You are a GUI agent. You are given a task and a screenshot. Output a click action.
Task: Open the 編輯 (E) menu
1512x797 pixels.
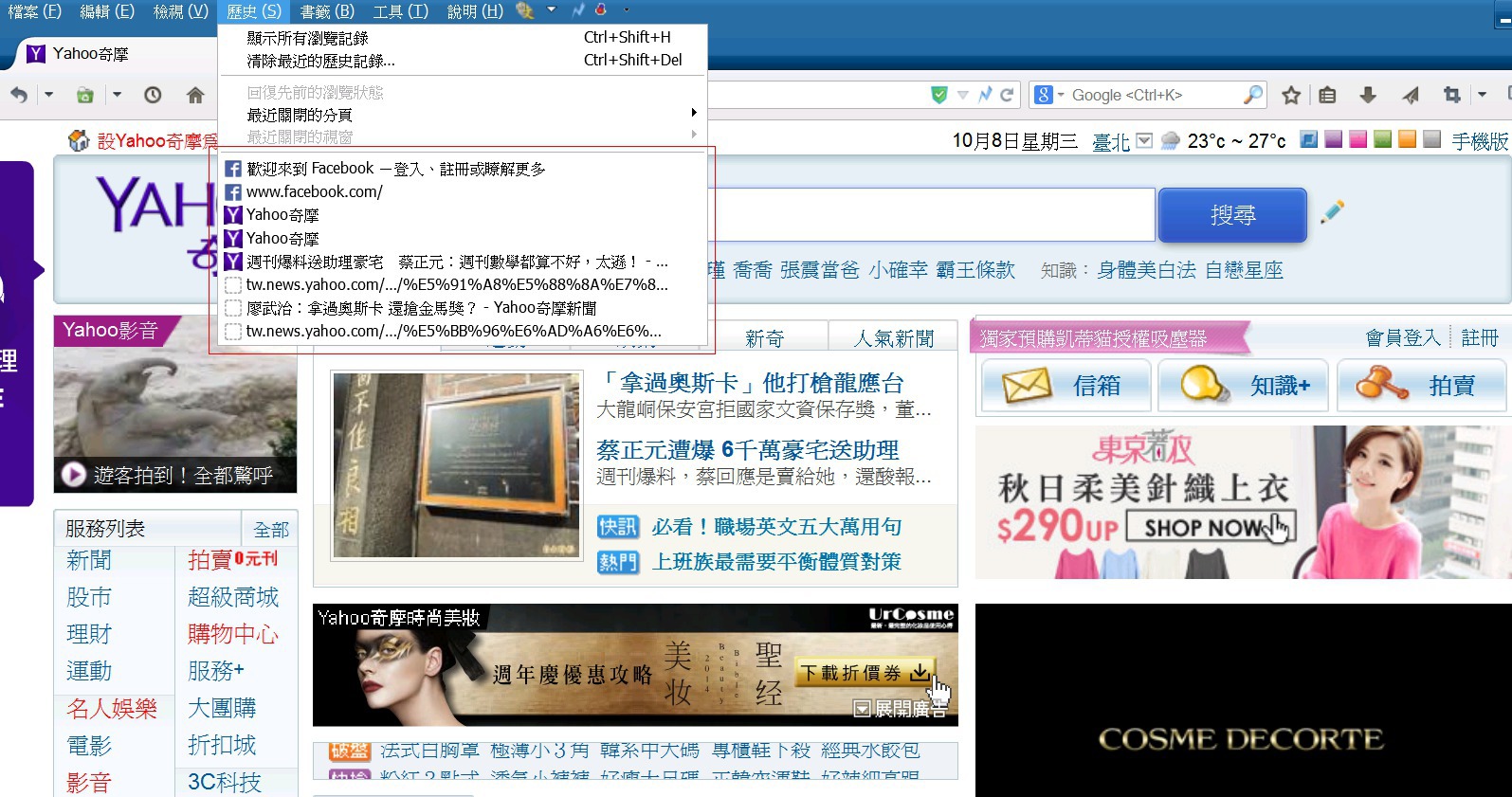(107, 11)
